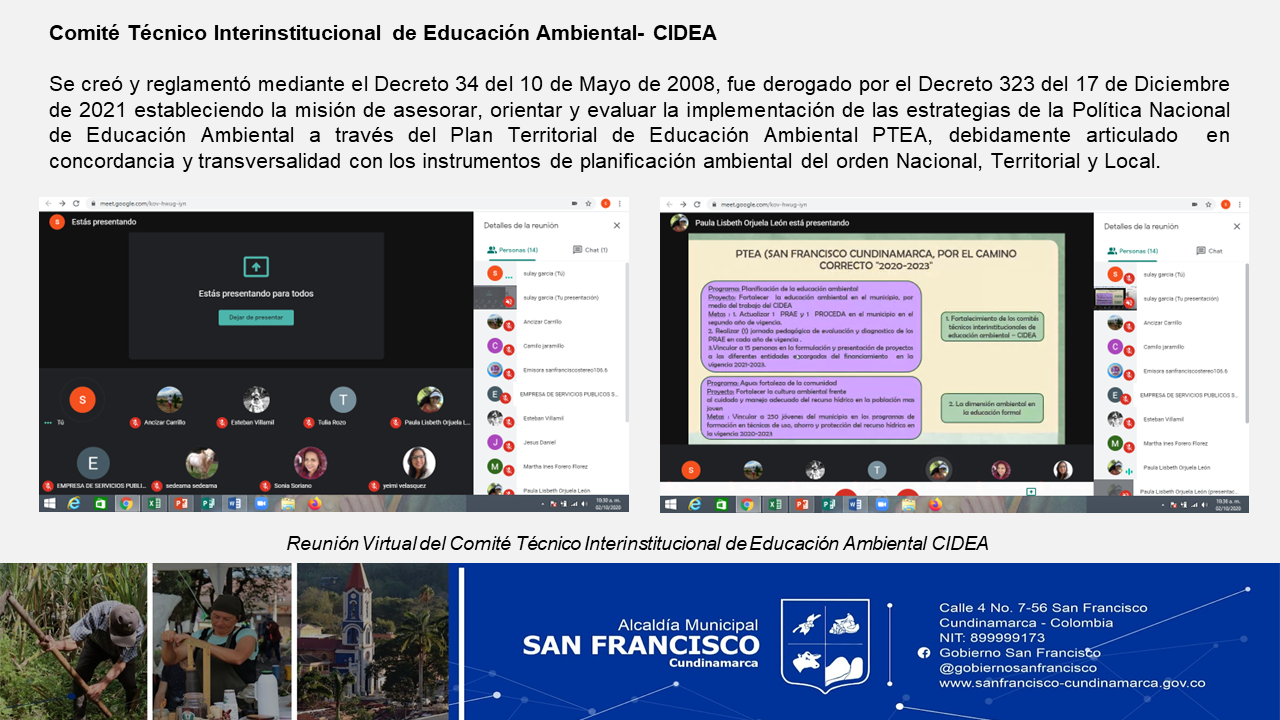Open Chrome three-dot menu in PTEA slide window
Viewport: 1280px width, 720px height.
coord(1240,203)
